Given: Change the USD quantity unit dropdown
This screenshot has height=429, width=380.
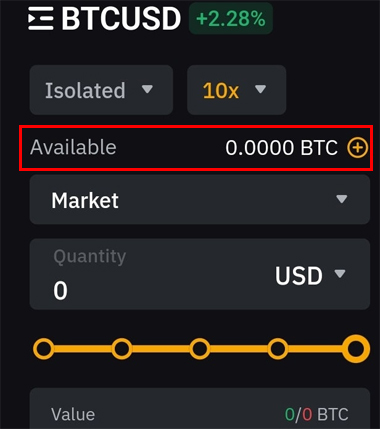Looking at the screenshot, I should point(310,275).
